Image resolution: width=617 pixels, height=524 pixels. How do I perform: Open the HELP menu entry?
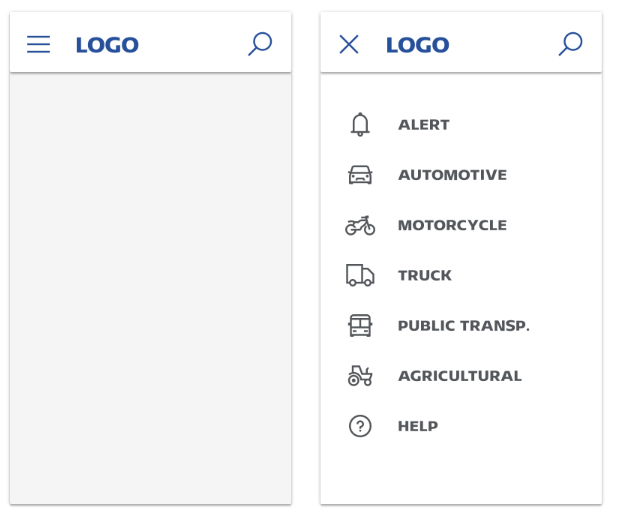418,426
